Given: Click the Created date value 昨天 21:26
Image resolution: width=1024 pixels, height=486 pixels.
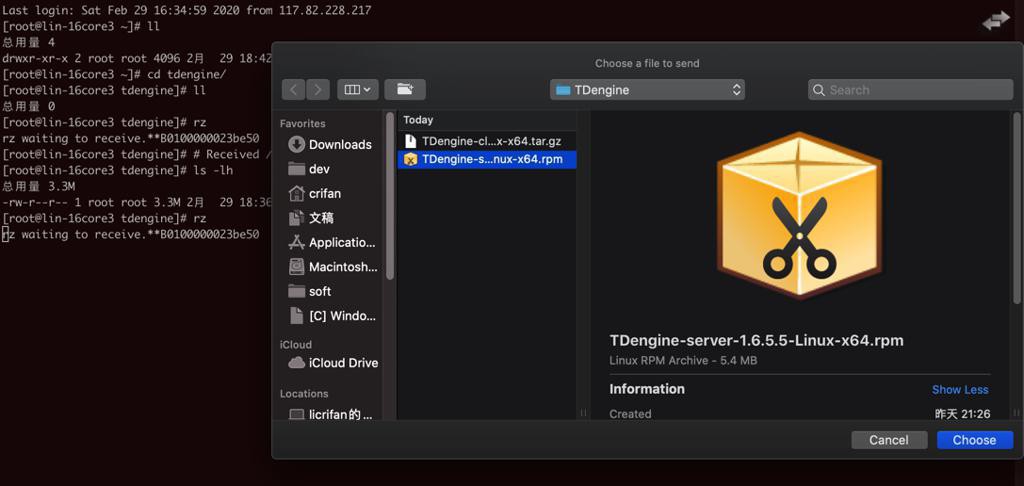Looking at the screenshot, I should pos(963,413).
